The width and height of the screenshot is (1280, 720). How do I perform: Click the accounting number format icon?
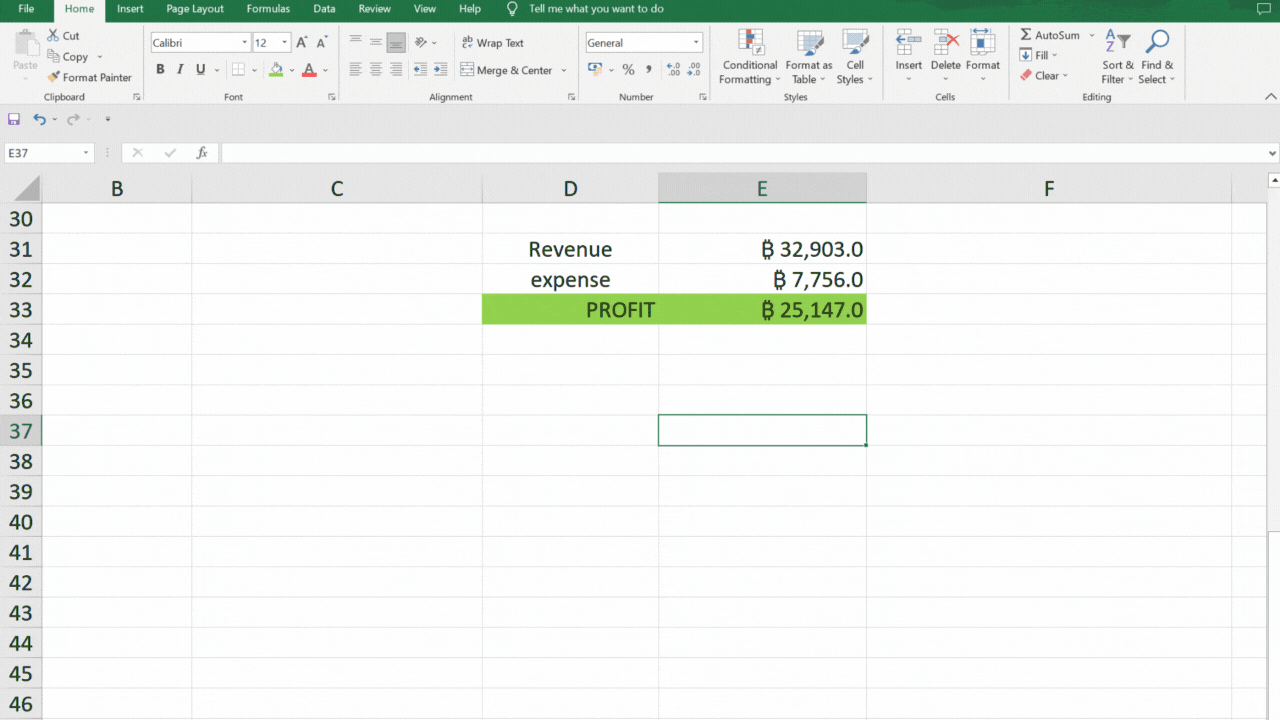pos(596,70)
